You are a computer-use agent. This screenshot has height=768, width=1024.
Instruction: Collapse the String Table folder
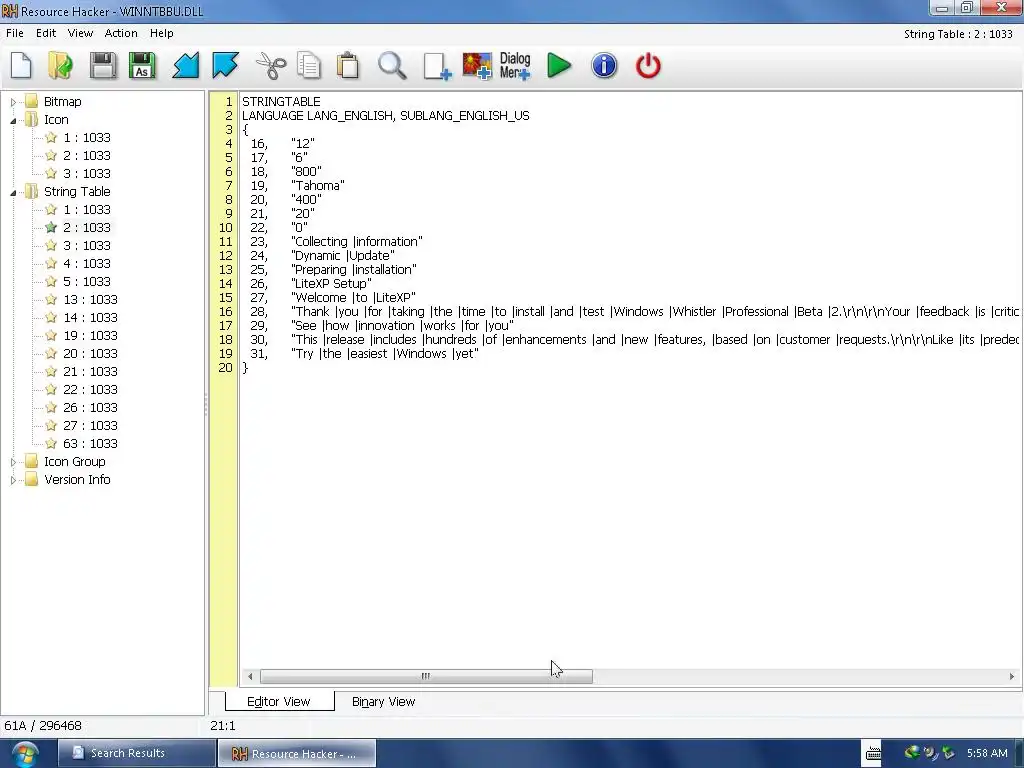[x=13, y=192]
